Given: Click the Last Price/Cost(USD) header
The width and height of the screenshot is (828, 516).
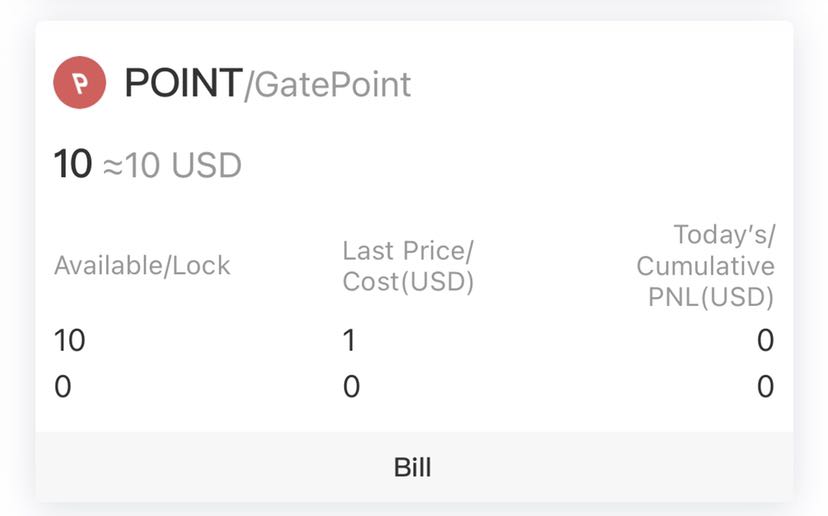Looking at the screenshot, I should 408,266.
